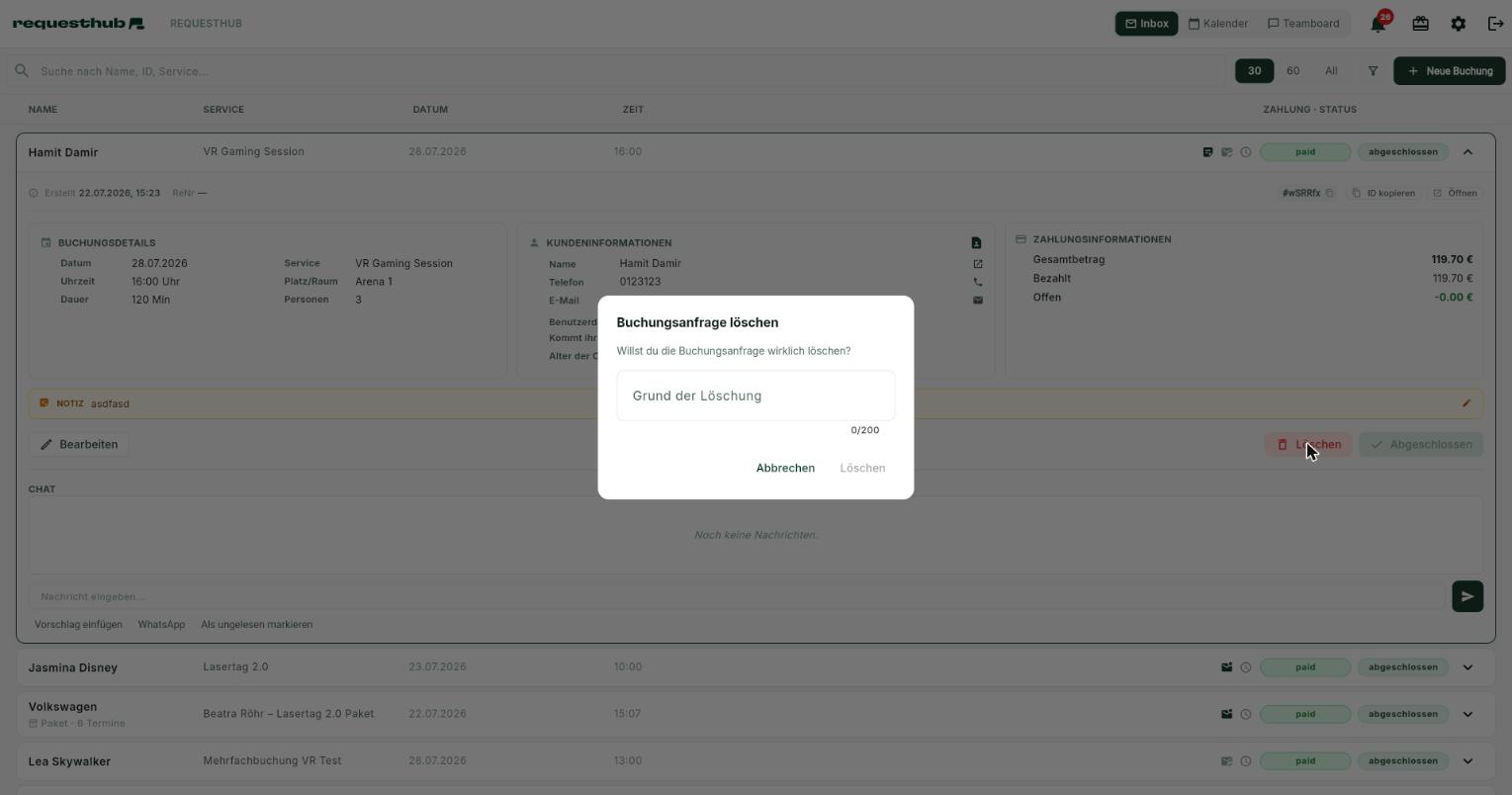Image resolution: width=1512 pixels, height=795 pixels.
Task: Expand the Volkswagen booking row
Action: coord(1468,714)
